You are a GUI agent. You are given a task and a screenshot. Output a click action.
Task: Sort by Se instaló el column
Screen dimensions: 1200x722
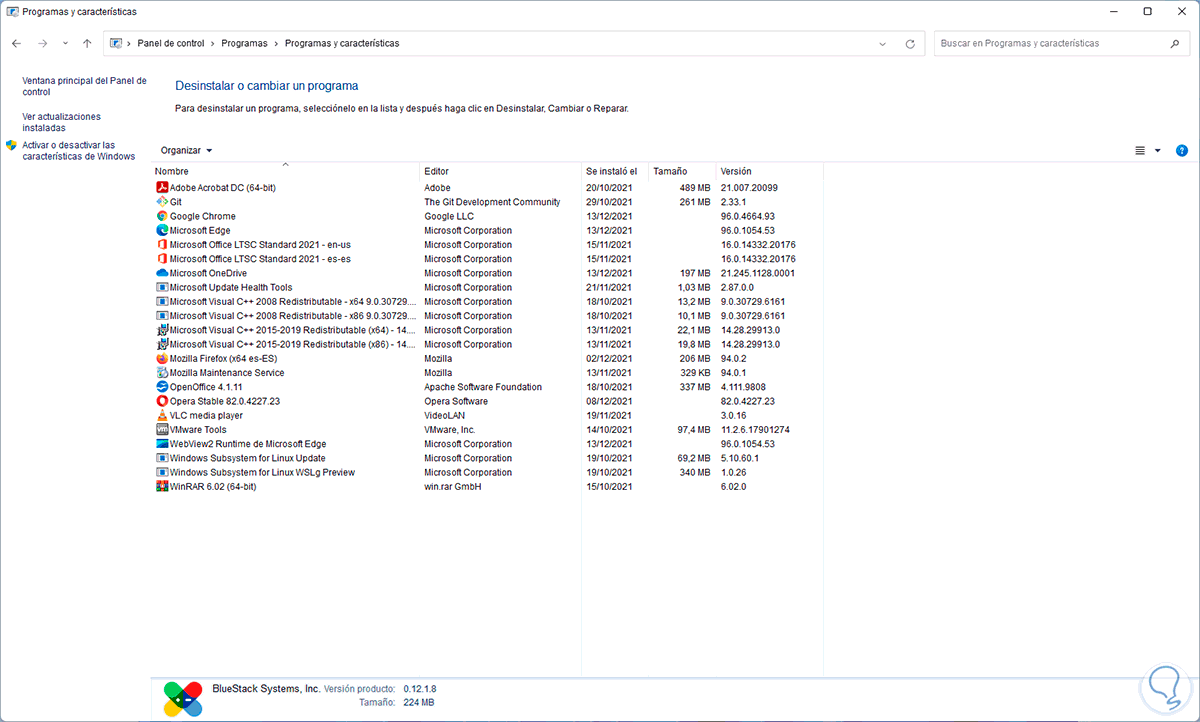(x=615, y=172)
